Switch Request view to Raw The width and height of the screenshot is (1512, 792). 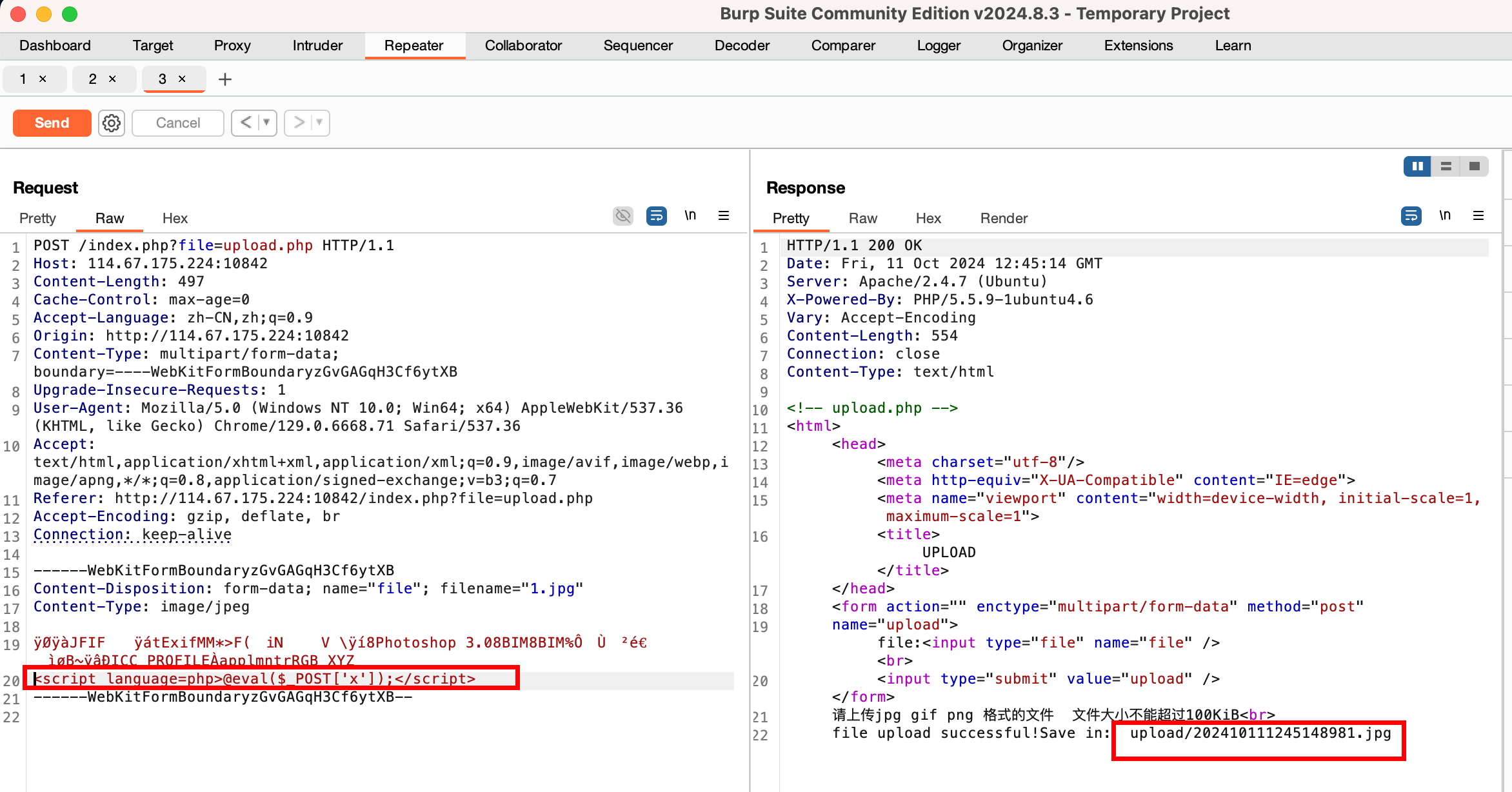tap(110, 218)
